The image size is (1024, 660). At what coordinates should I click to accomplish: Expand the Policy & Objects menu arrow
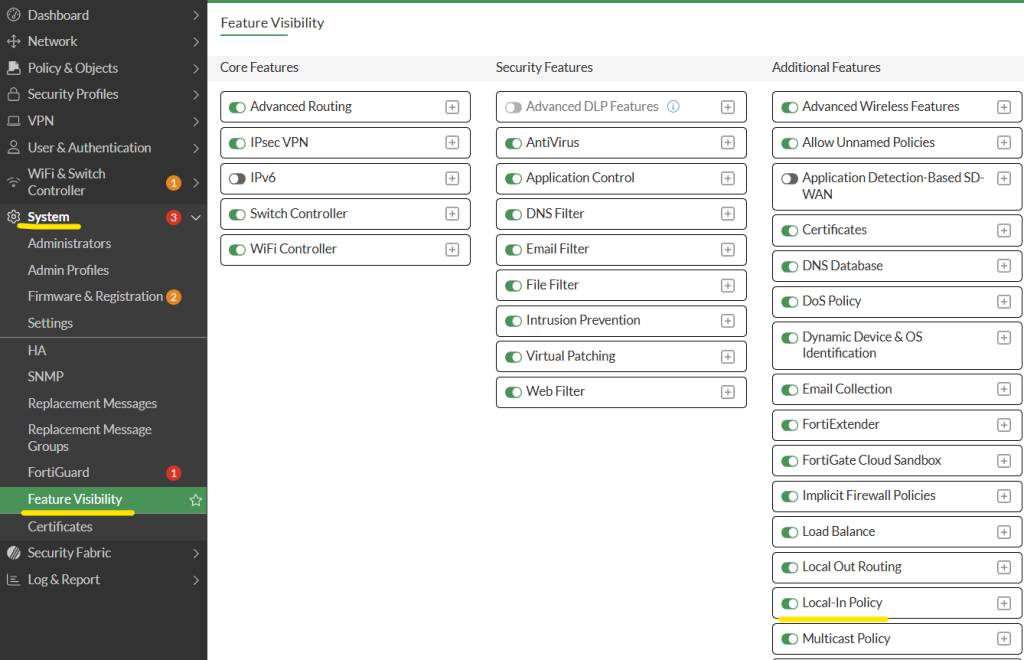[x=196, y=69]
